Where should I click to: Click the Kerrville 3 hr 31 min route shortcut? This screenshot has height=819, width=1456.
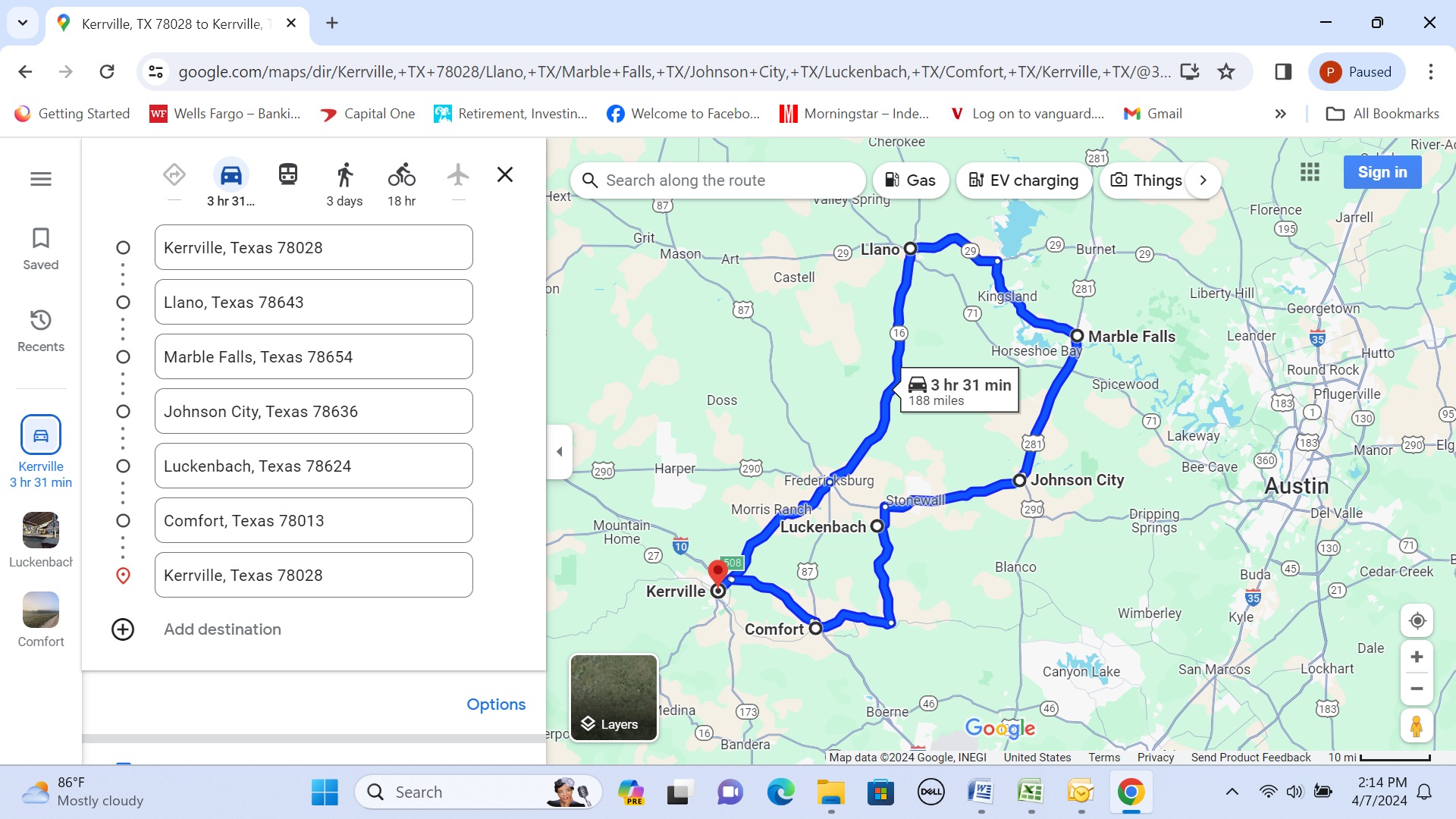point(41,452)
